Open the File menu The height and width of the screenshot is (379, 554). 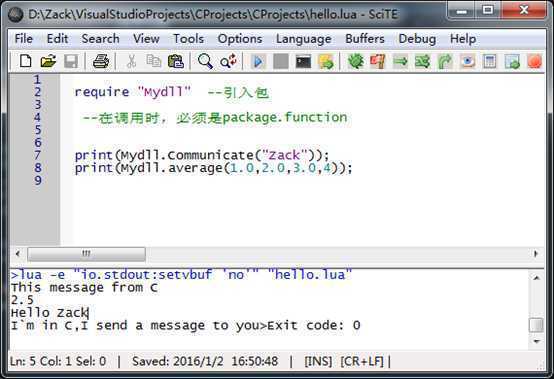pos(24,39)
